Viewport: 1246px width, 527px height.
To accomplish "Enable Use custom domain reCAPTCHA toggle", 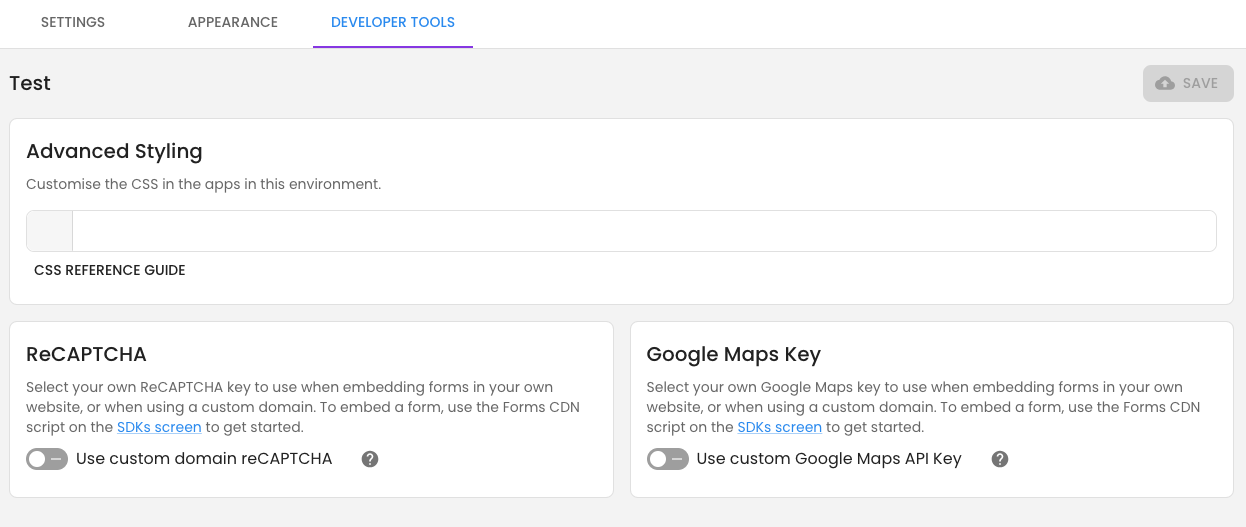I will 47,459.
